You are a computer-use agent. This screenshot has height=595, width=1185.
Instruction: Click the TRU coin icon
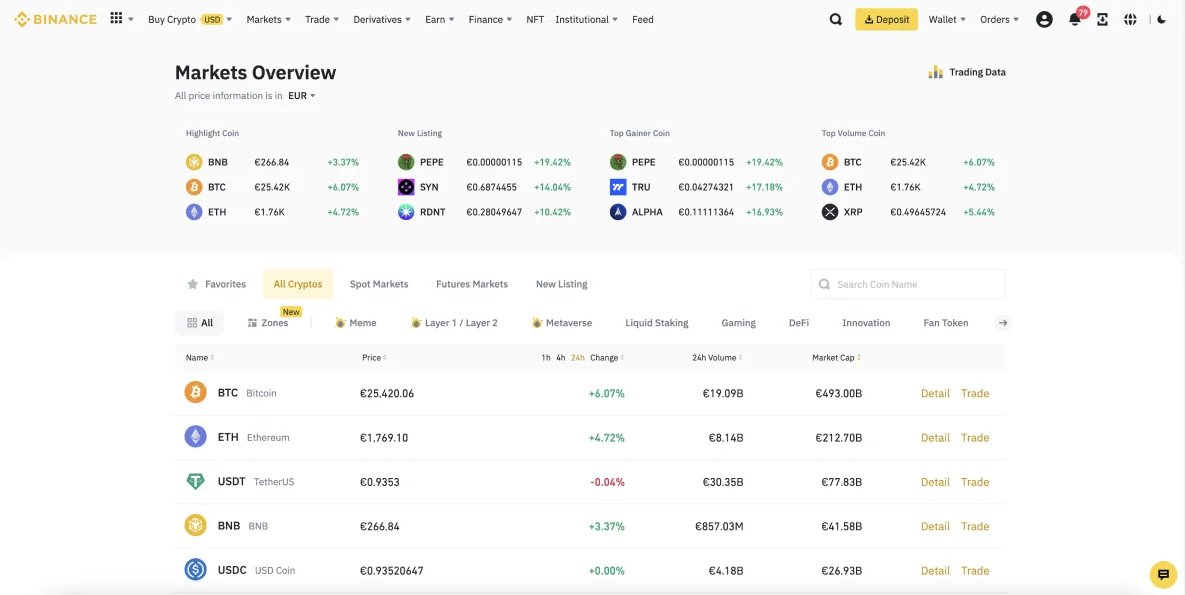tap(618, 187)
